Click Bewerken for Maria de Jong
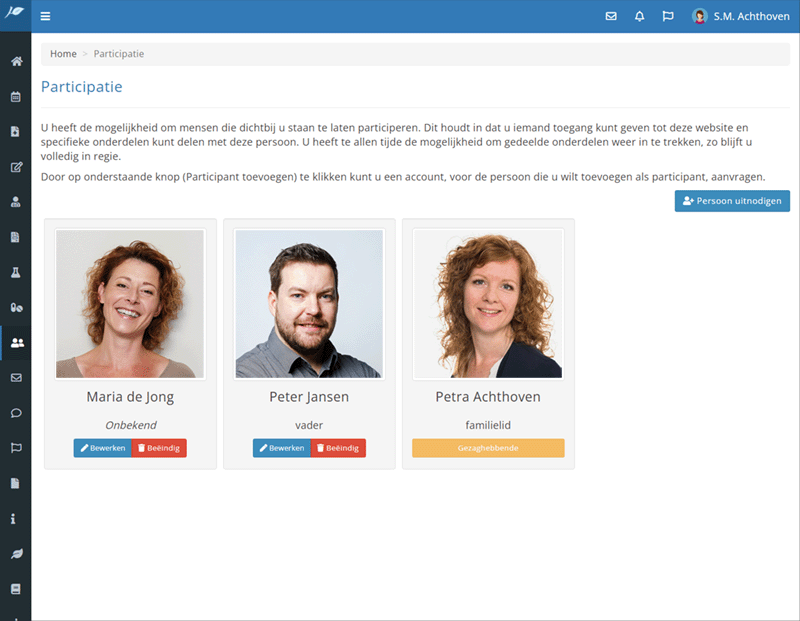This screenshot has width=800, height=621. 102,448
